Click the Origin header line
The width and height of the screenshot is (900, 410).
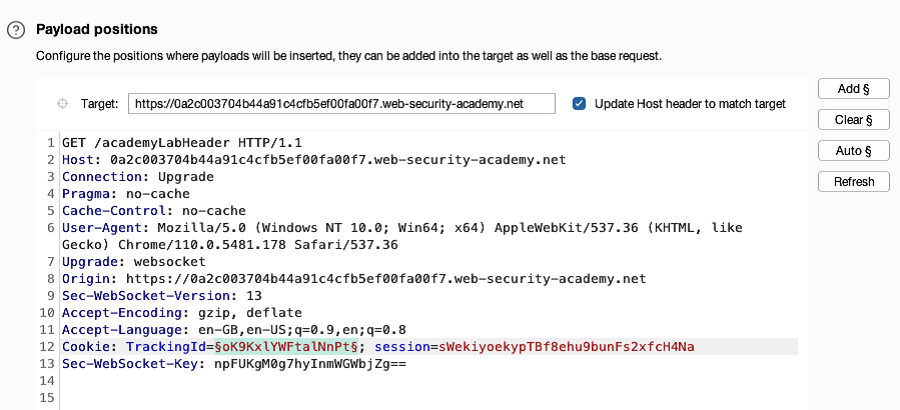click(x=354, y=279)
